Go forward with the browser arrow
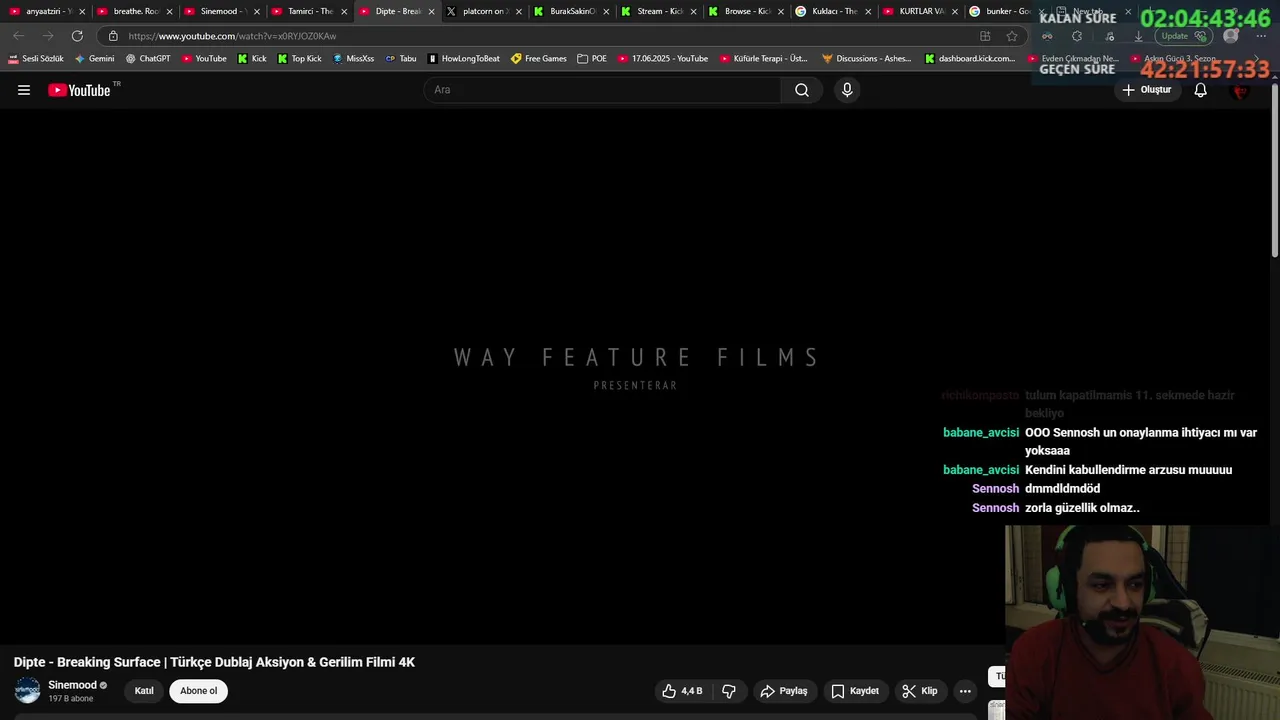1280x720 pixels. click(47, 36)
